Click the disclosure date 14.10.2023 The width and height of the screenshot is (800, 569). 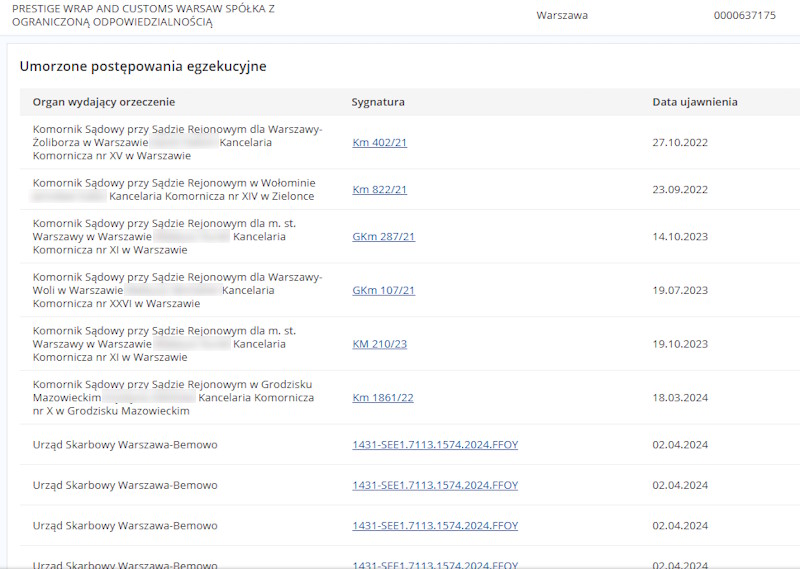click(x=680, y=237)
